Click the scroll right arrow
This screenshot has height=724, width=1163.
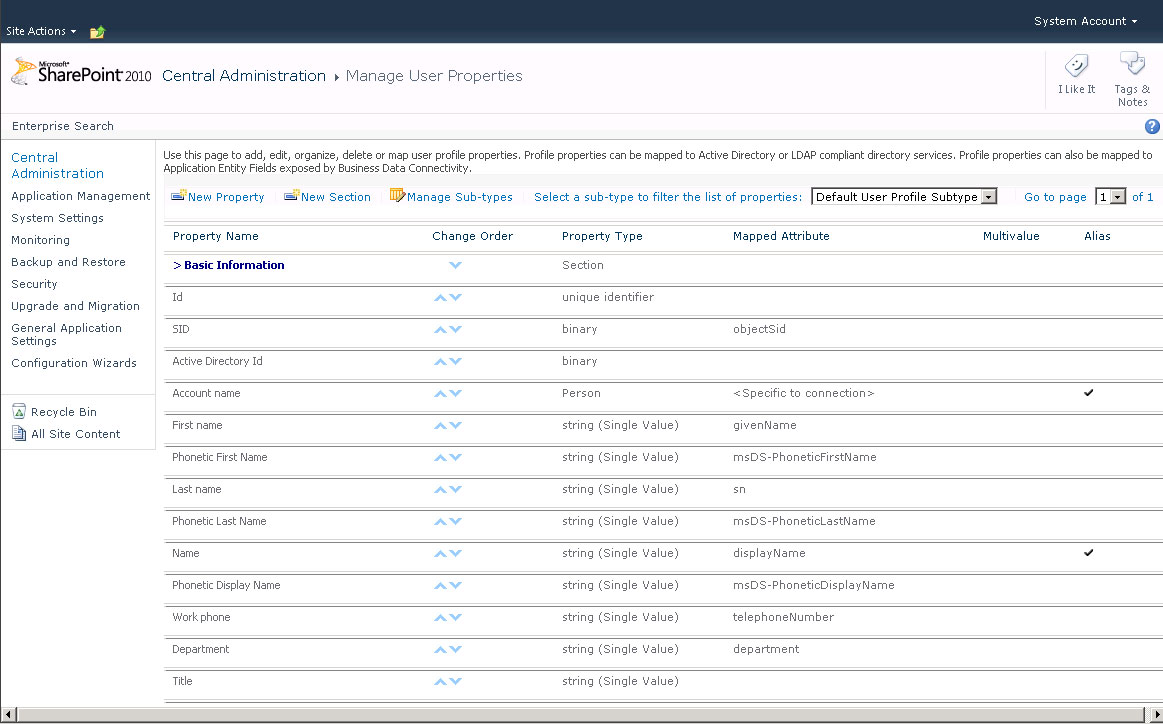[x=1156, y=715]
